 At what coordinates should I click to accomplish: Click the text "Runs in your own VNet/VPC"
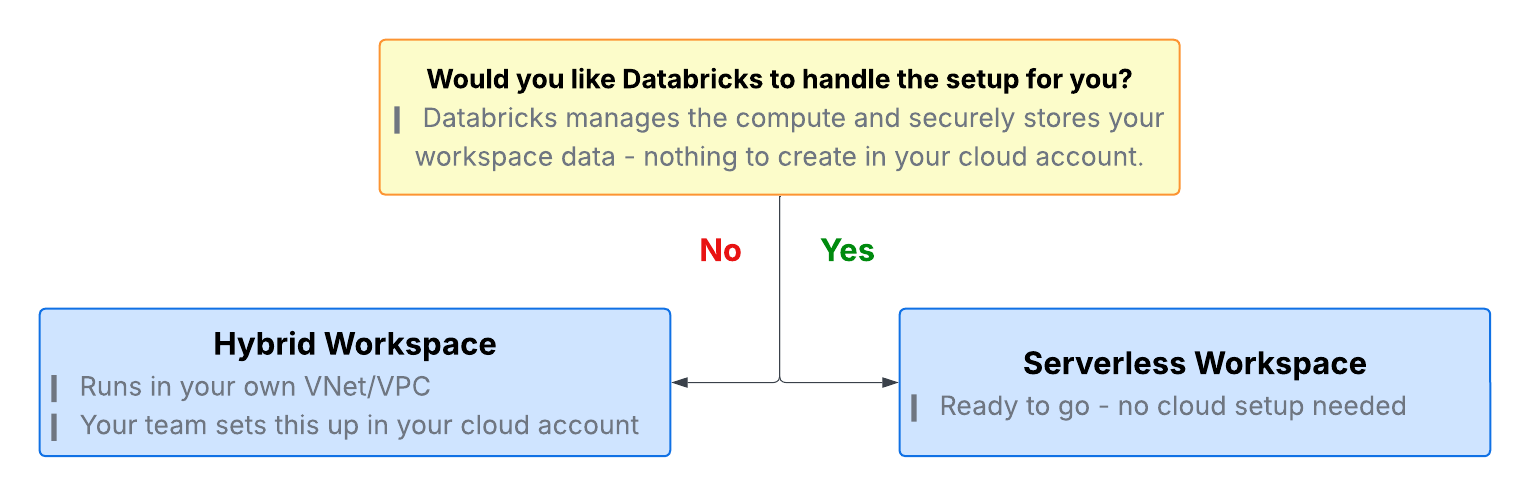pos(255,387)
